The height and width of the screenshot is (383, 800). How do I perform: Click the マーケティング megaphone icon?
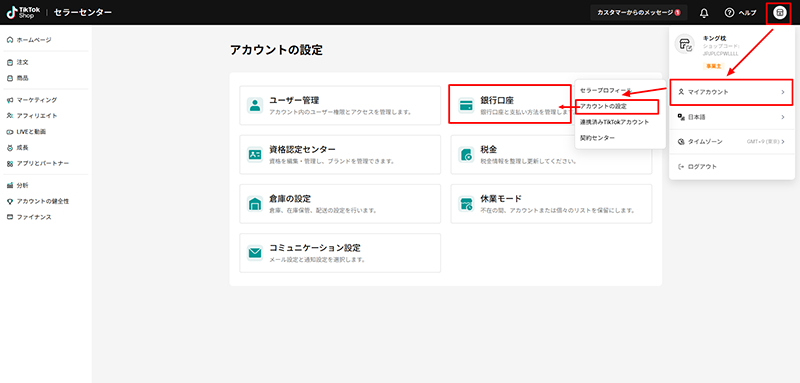pyautogui.click(x=10, y=100)
